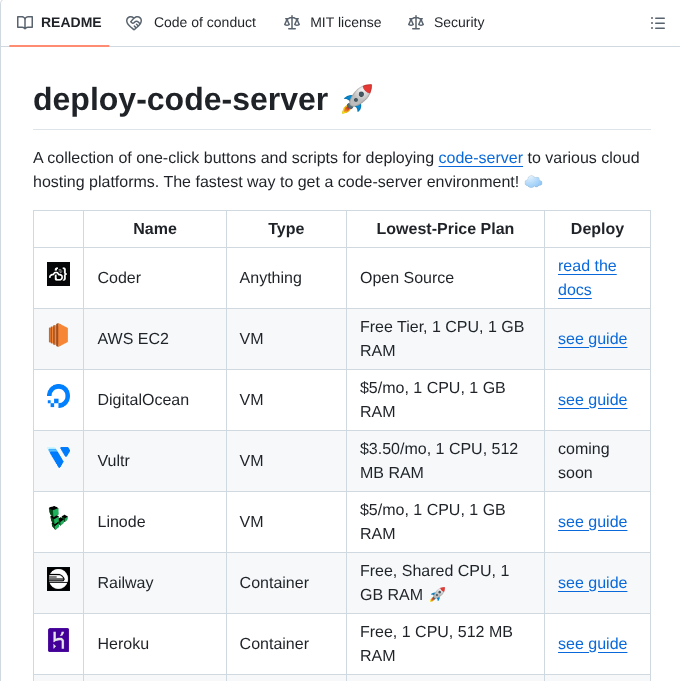Click the Type column header

pos(286,229)
